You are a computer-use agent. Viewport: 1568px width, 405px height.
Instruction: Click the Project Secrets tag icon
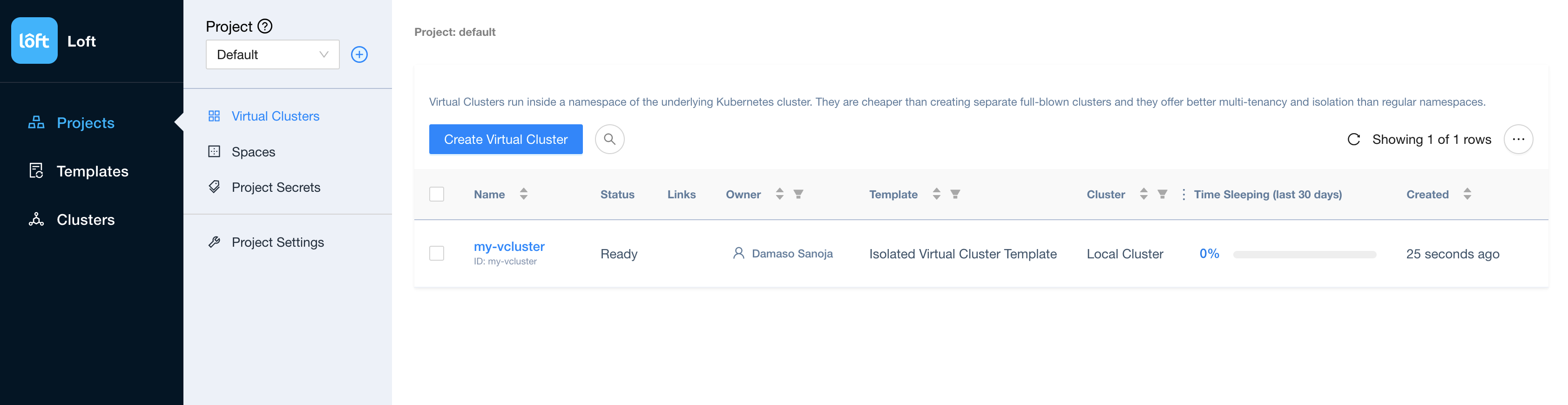(x=214, y=187)
